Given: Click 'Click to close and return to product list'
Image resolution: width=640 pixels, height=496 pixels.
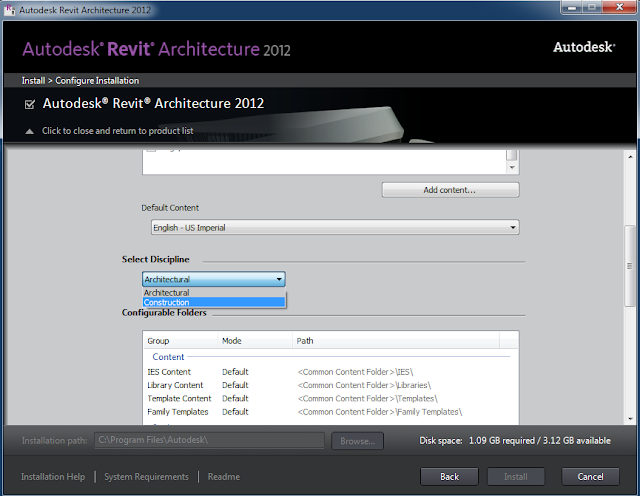Looking at the screenshot, I should tap(118, 131).
